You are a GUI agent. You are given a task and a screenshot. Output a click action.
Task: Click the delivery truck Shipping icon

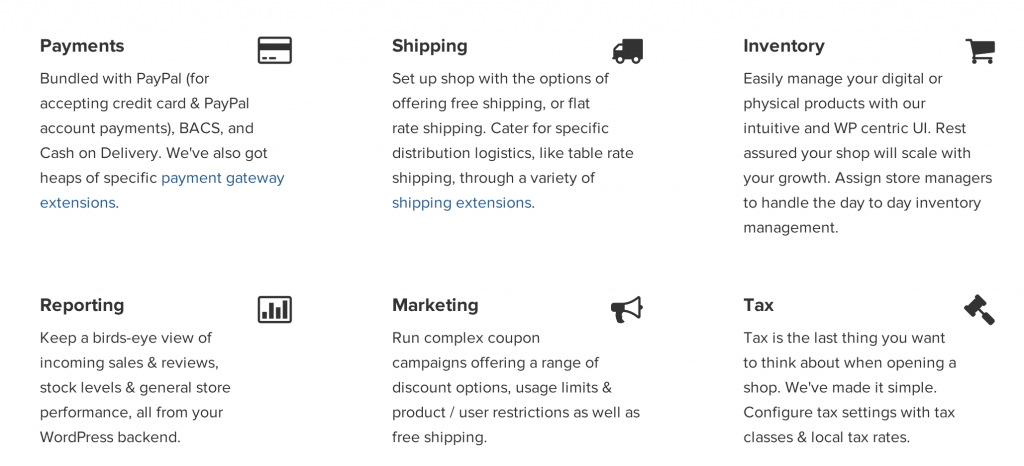coord(628,51)
